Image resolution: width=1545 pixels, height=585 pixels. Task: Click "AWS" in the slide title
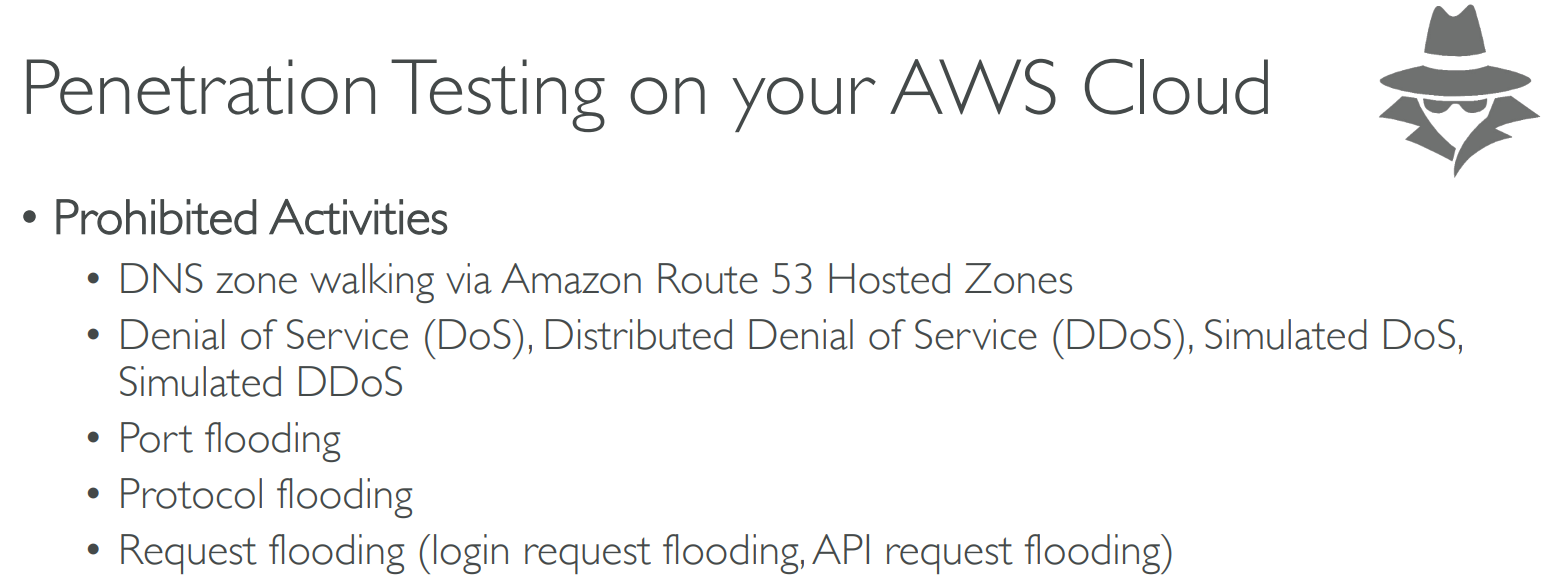974,90
